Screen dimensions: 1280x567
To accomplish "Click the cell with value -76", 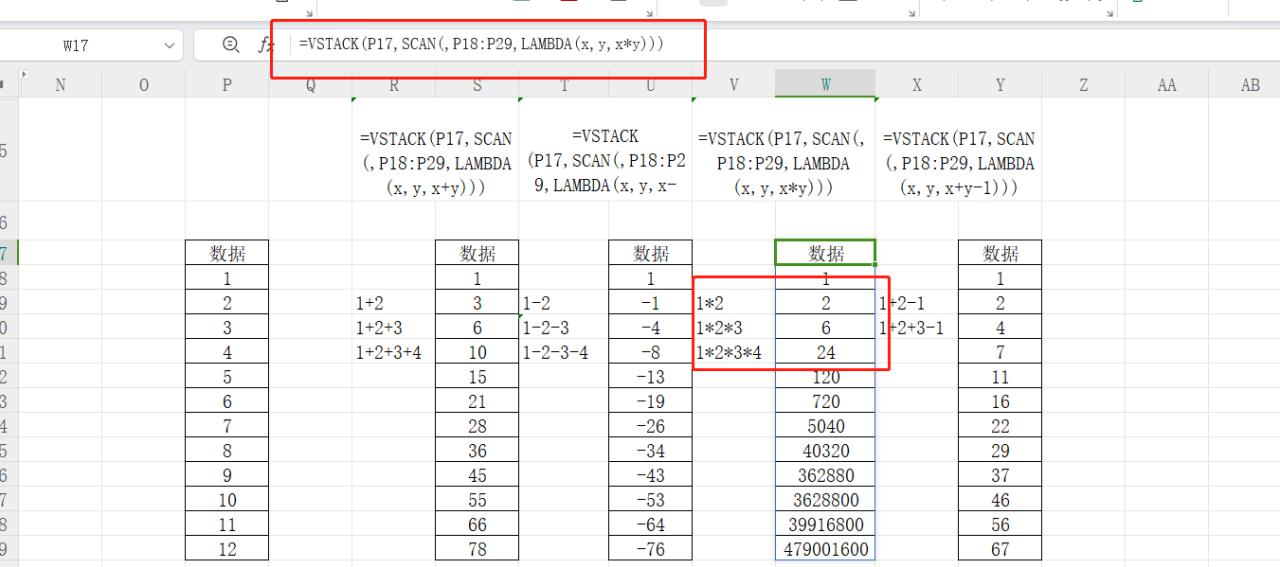I will tap(650, 549).
